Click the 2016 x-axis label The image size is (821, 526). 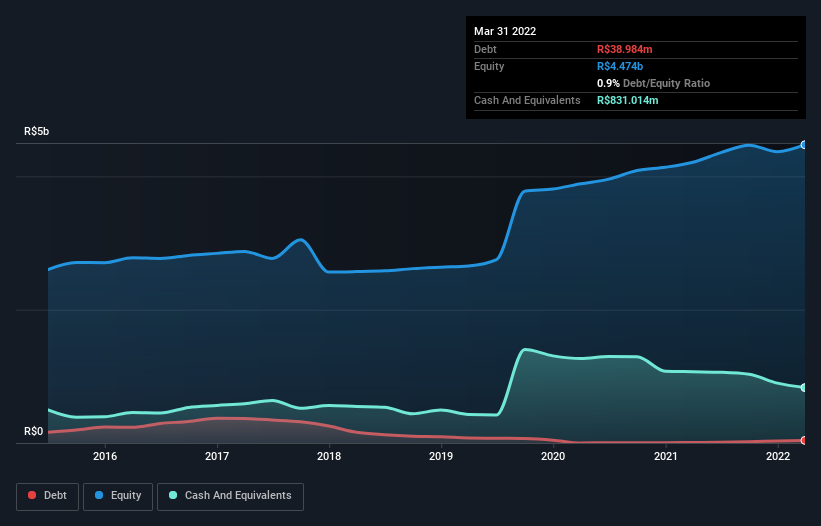[105, 456]
